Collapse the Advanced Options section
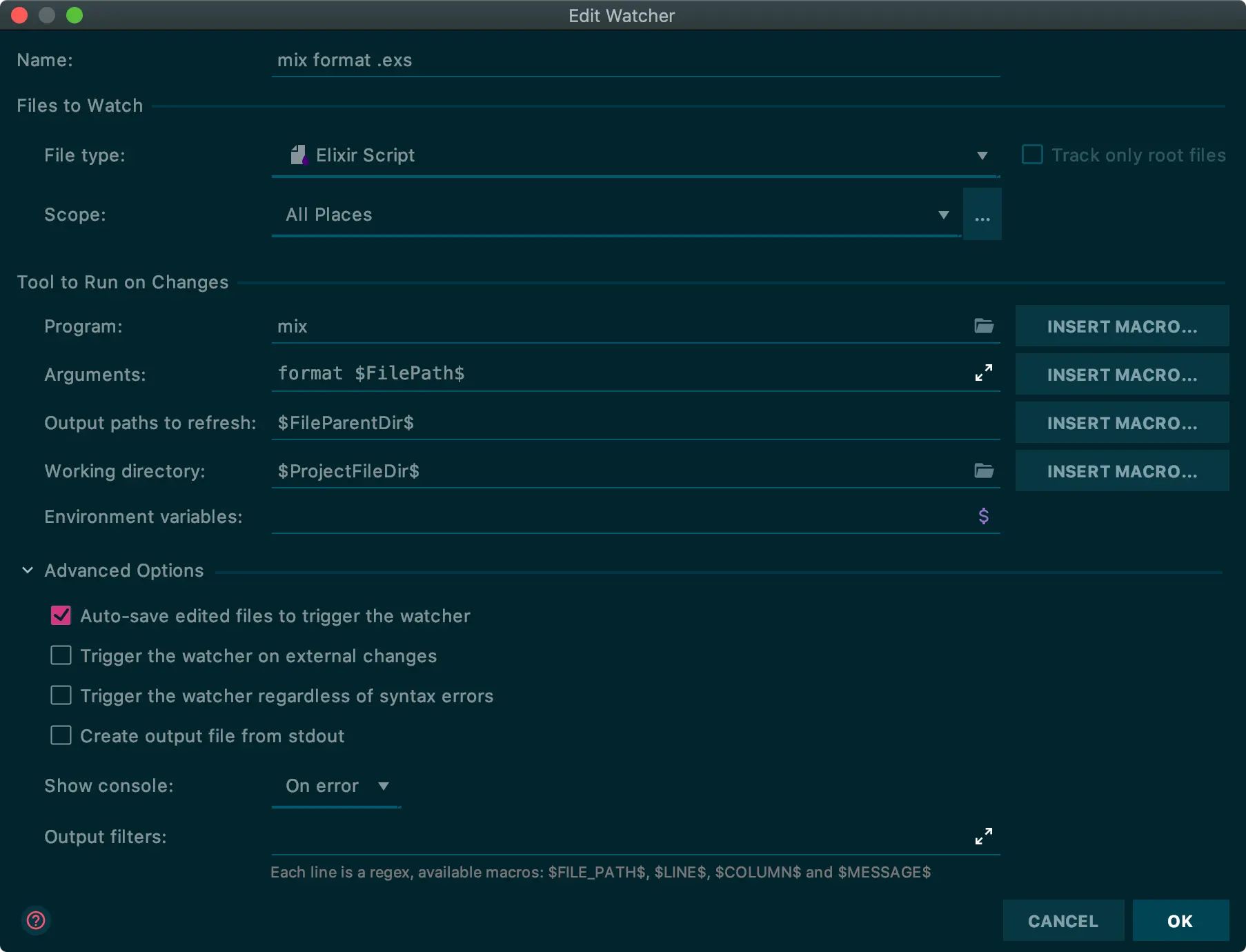The image size is (1246, 952). (28, 571)
